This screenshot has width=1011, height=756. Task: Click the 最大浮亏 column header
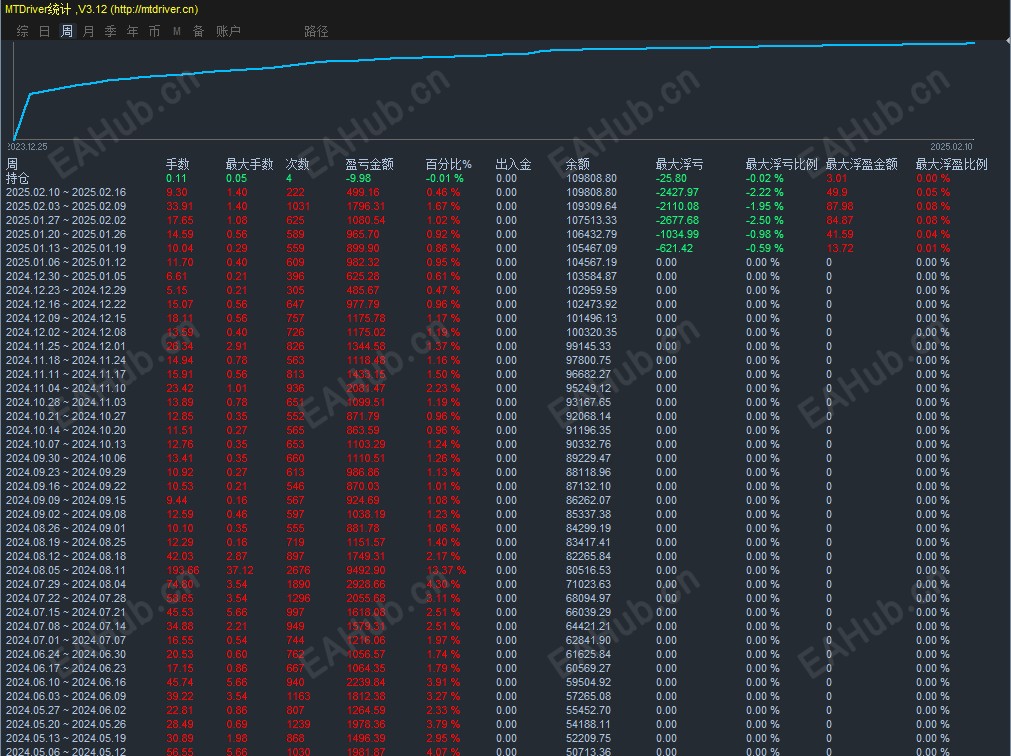pyautogui.click(x=679, y=164)
